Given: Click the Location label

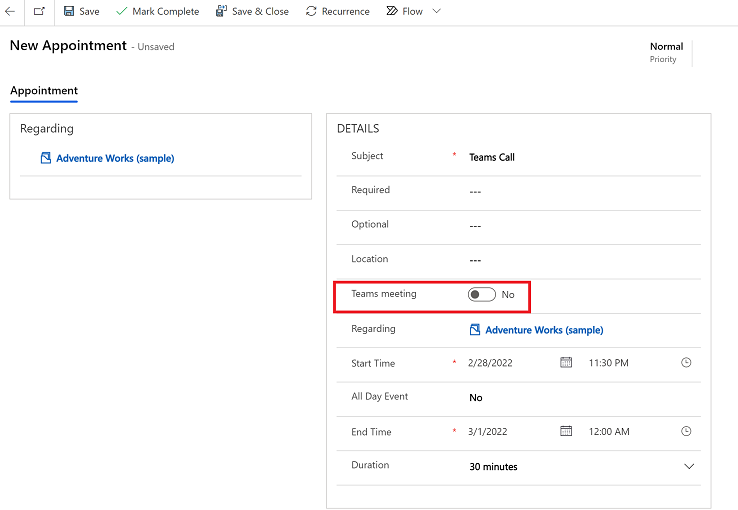Looking at the screenshot, I should tap(369, 259).
